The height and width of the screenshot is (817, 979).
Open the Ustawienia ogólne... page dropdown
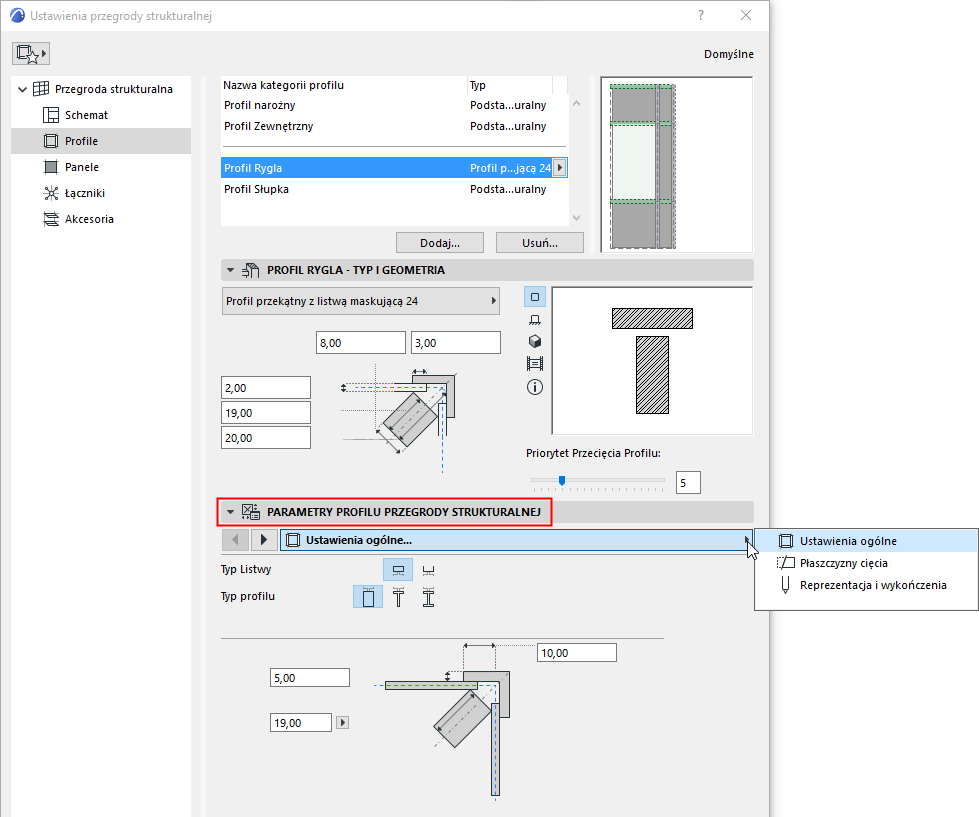[516, 540]
